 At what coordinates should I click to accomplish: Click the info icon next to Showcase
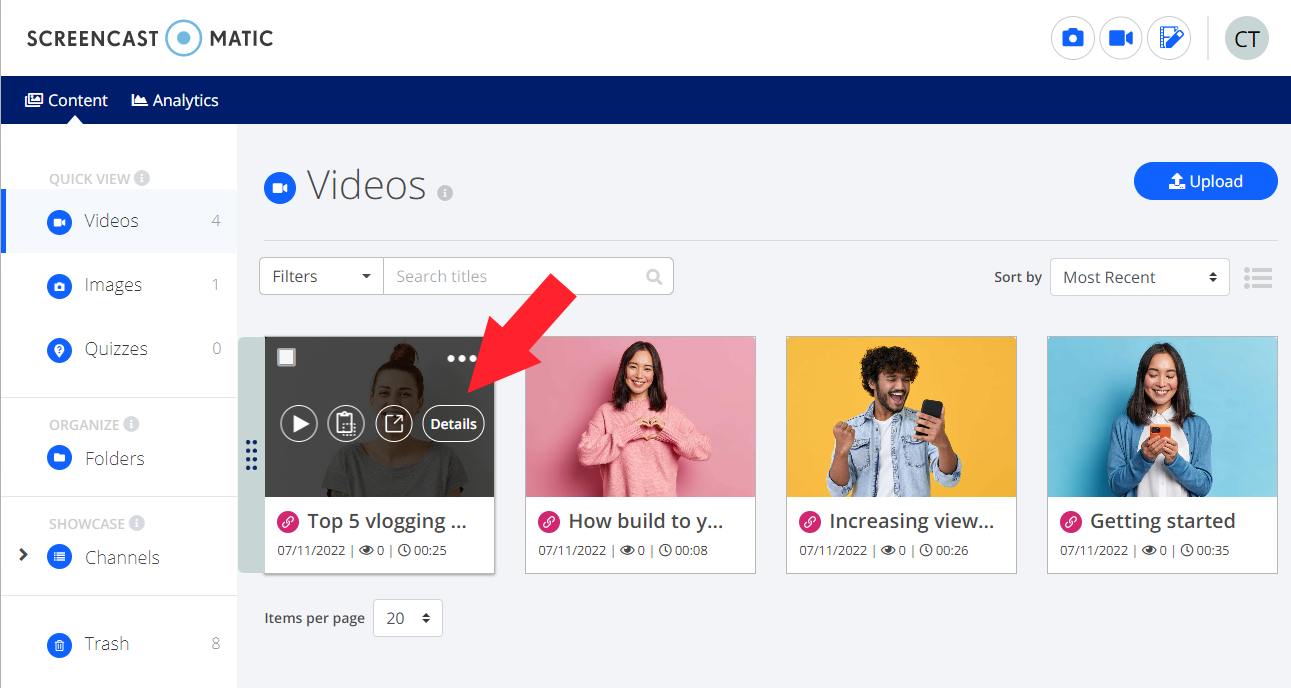click(137, 523)
